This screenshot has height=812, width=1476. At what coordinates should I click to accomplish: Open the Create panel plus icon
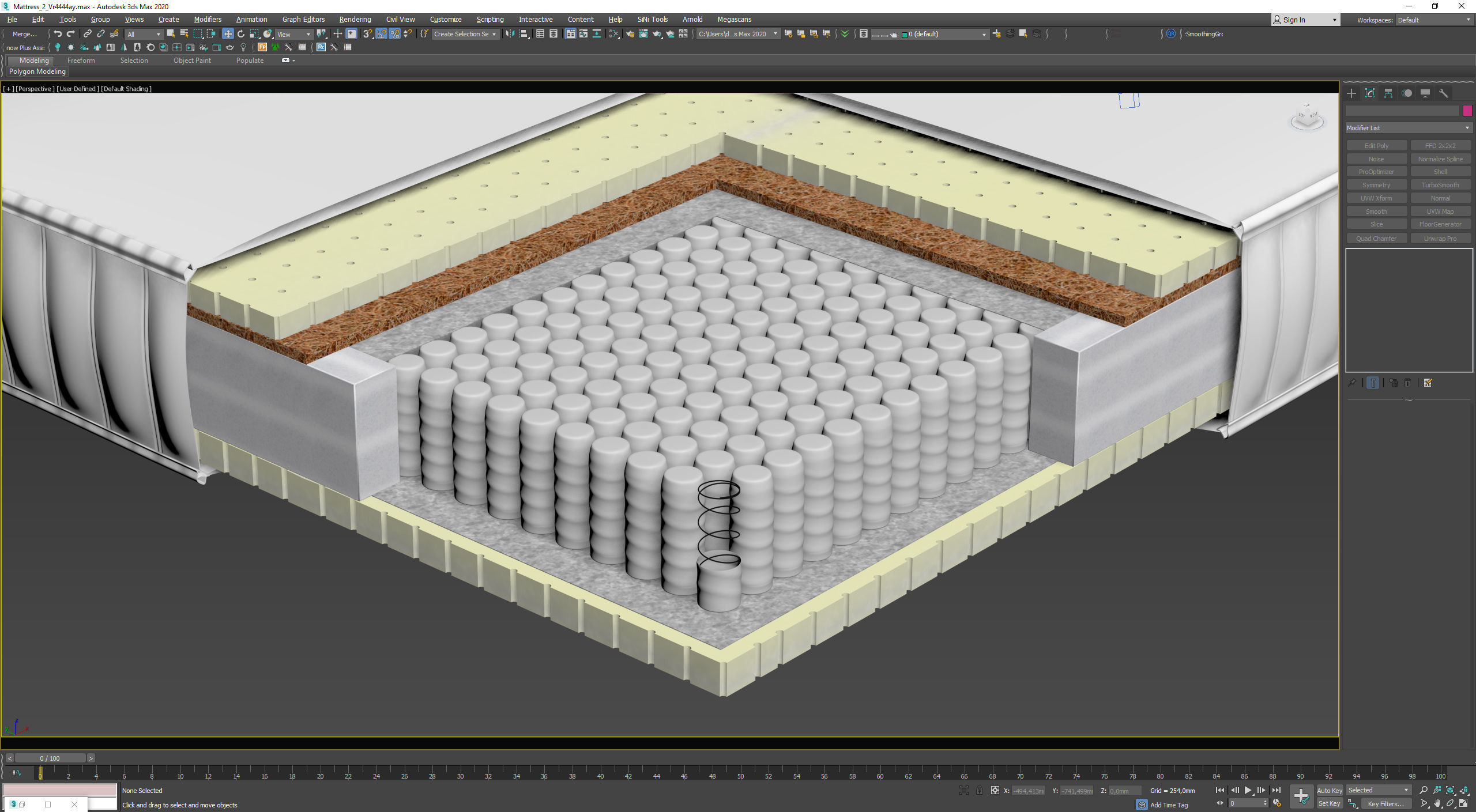point(1351,93)
